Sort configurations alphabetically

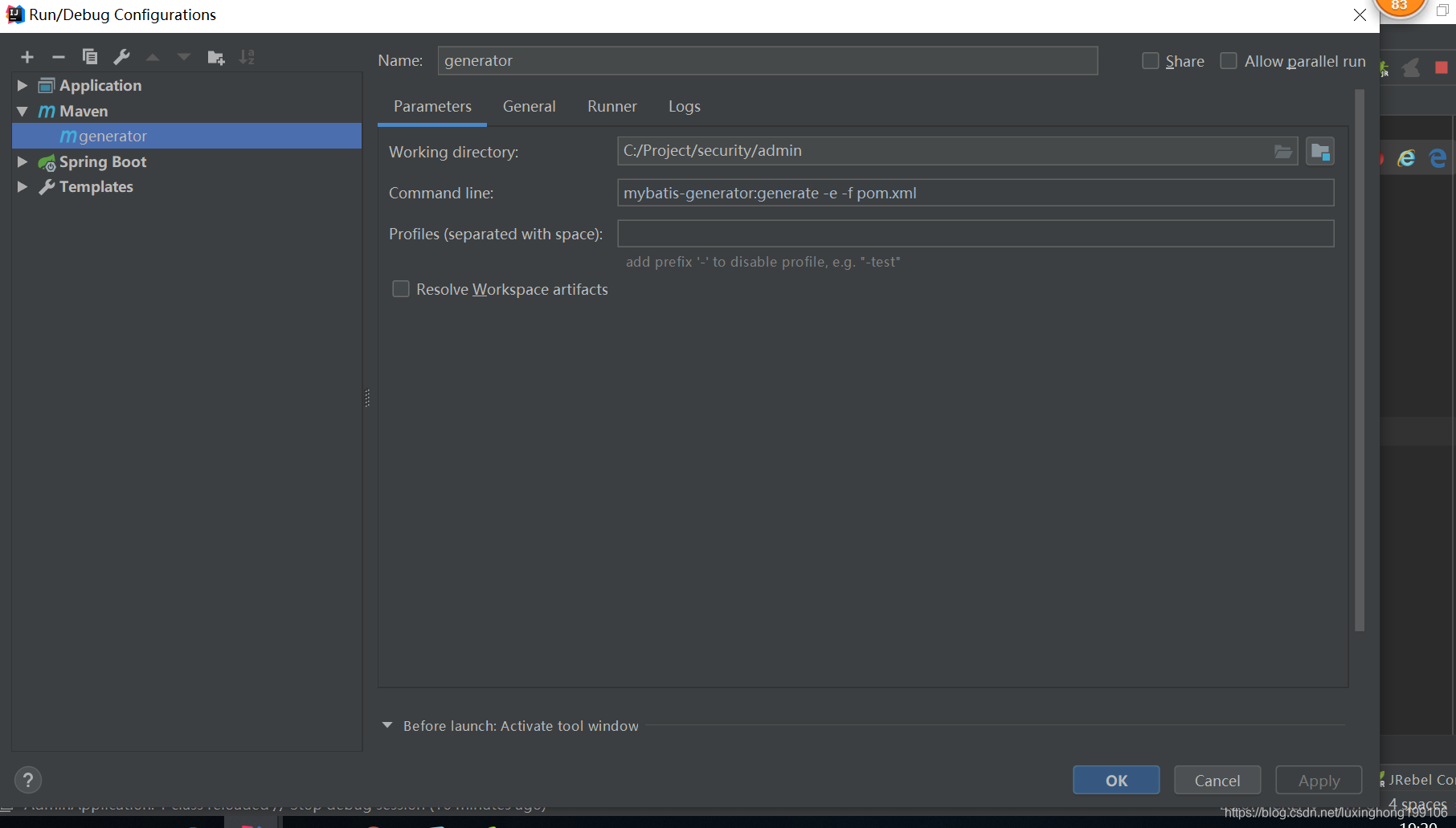point(247,57)
